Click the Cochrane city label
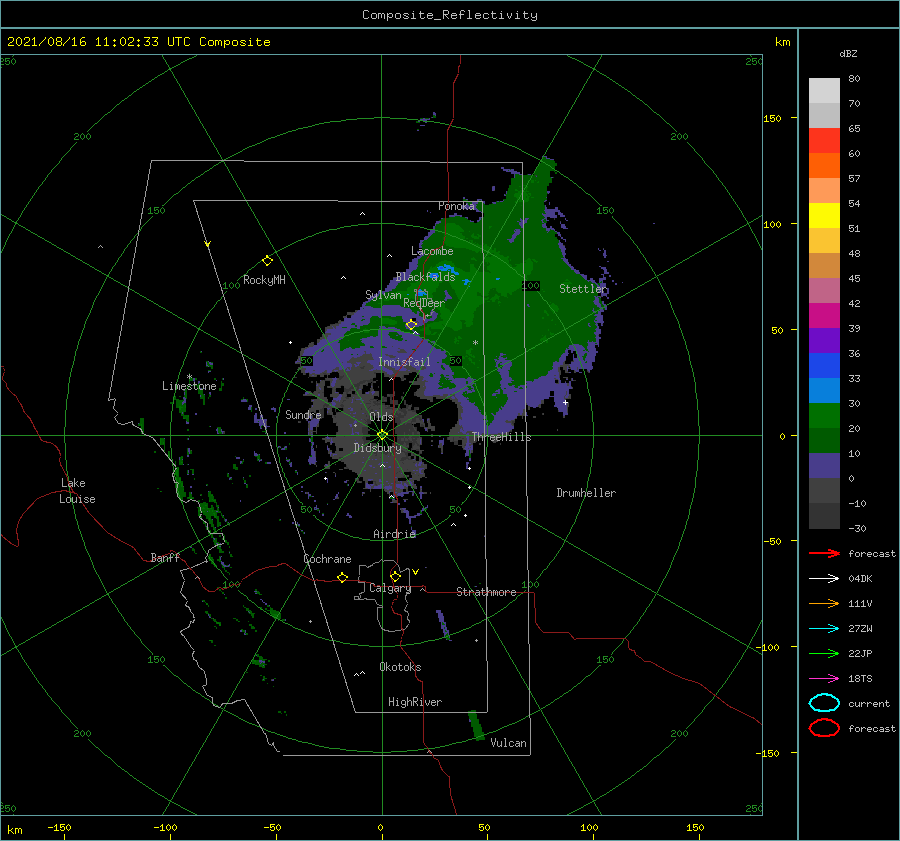Image resolution: width=900 pixels, height=841 pixels. click(327, 559)
